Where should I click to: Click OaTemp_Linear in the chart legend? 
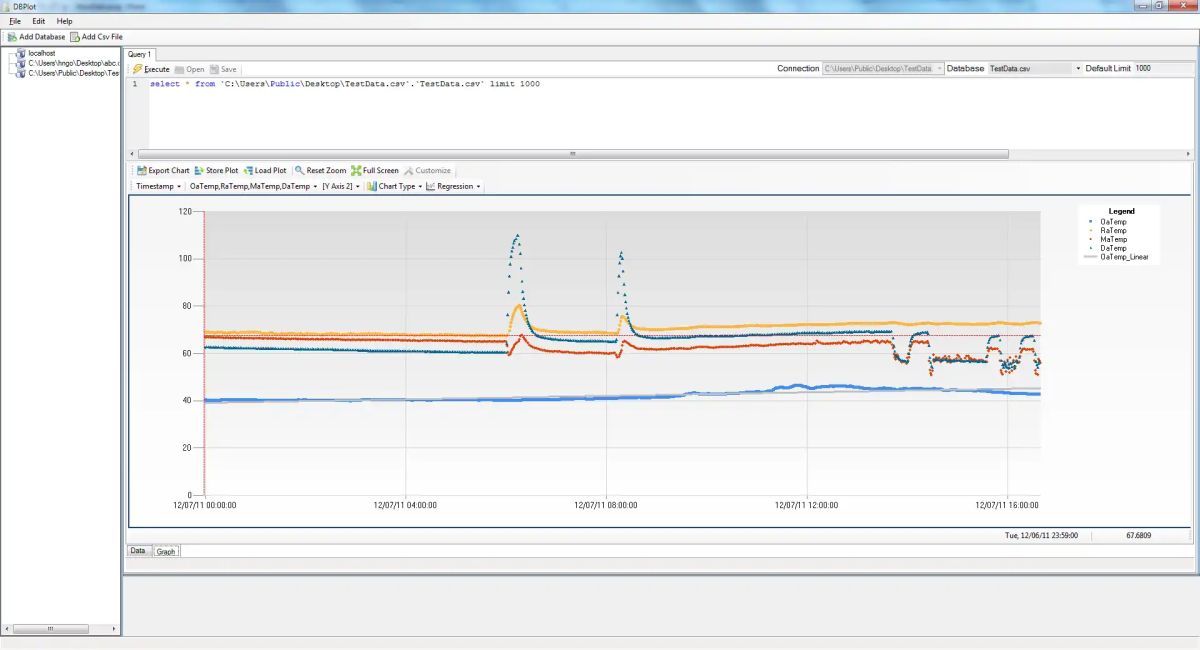pos(1124,257)
